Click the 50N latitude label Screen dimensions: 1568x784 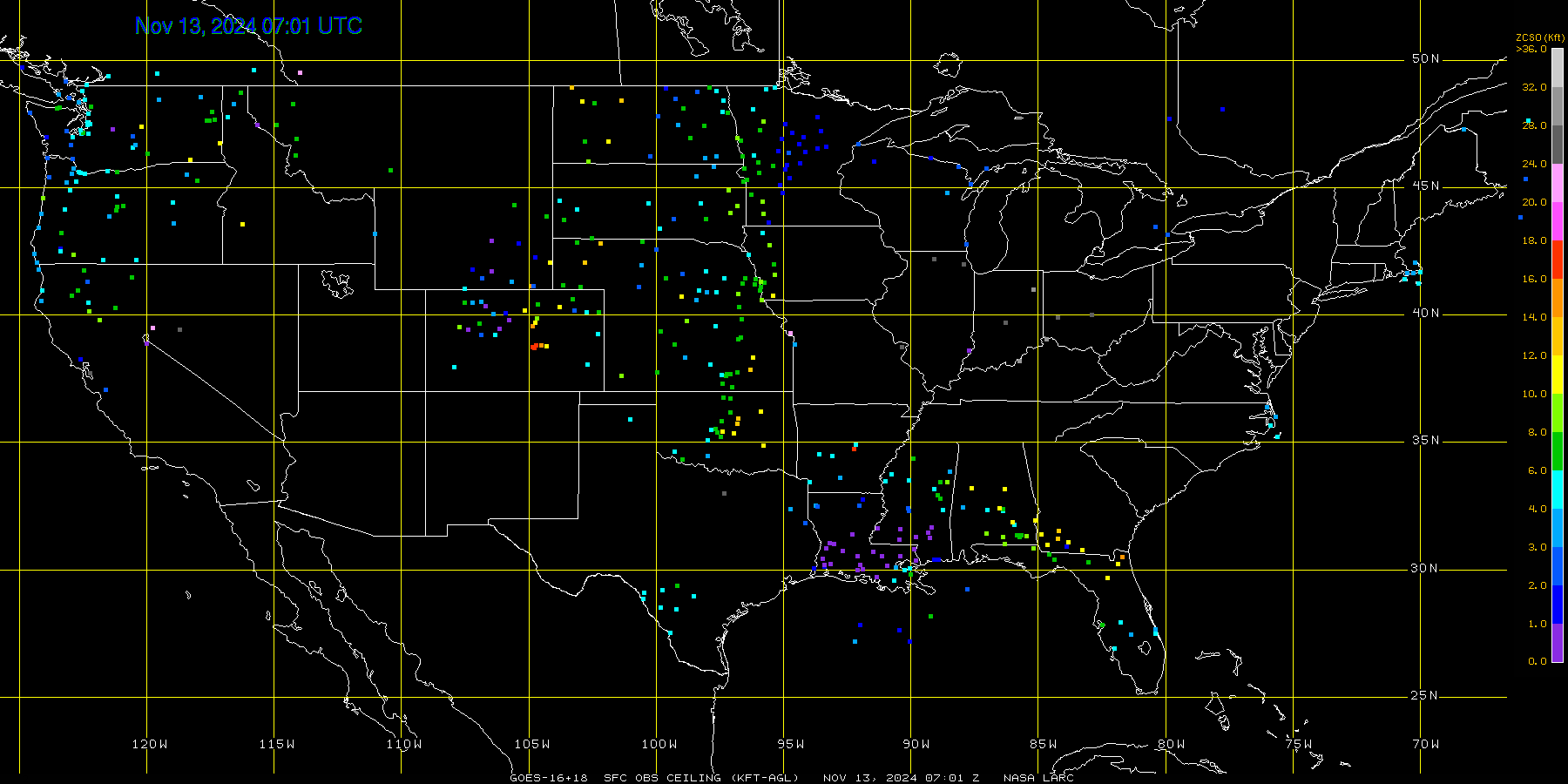(x=1425, y=58)
